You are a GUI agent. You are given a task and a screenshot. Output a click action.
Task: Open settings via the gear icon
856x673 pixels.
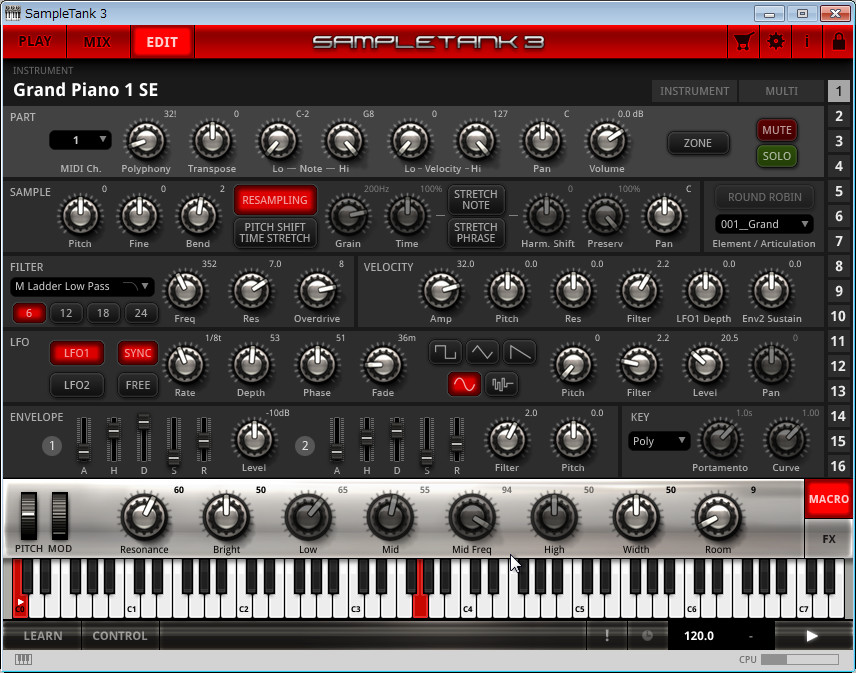775,41
